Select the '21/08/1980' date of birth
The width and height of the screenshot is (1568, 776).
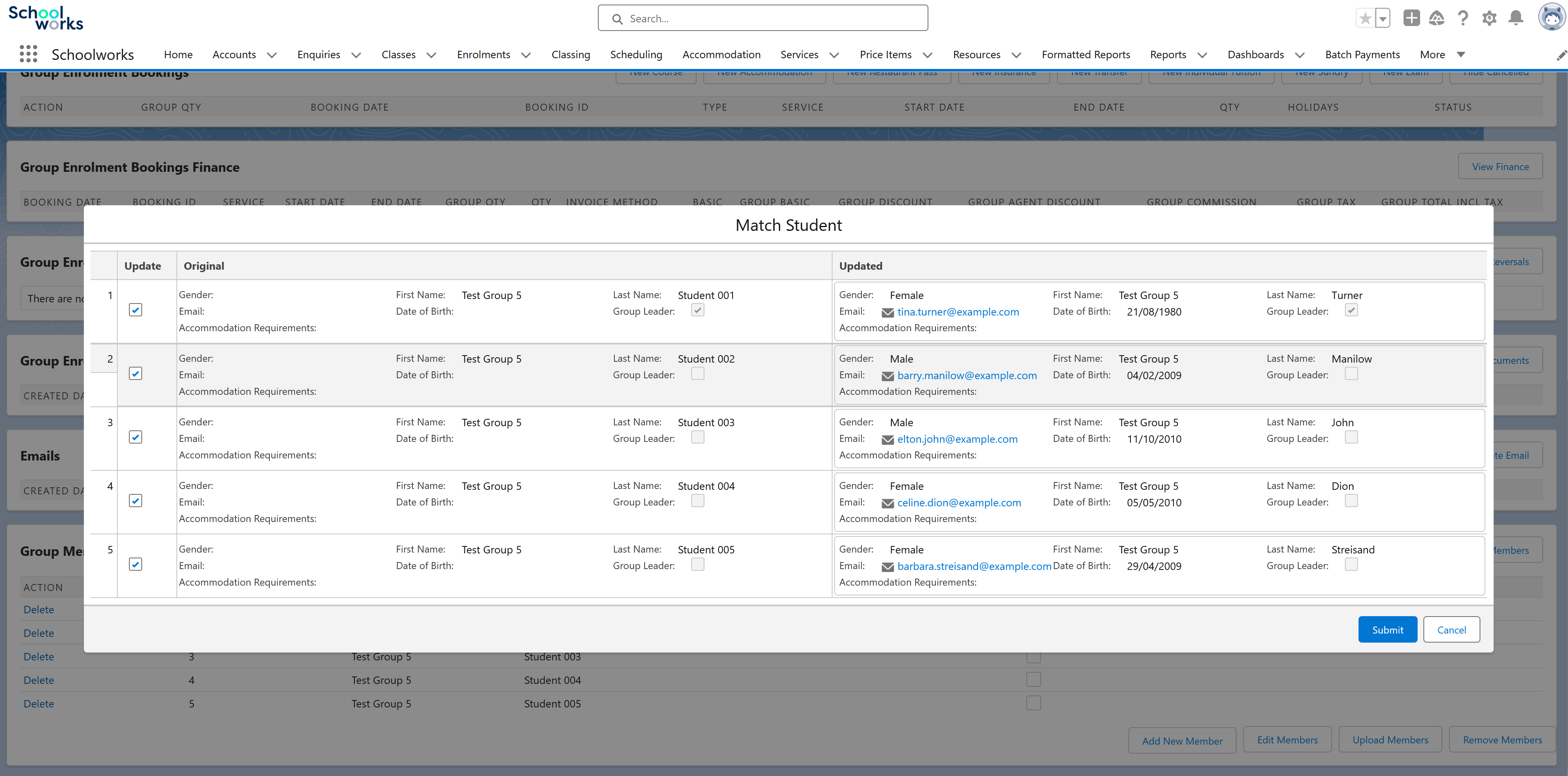[1154, 312]
